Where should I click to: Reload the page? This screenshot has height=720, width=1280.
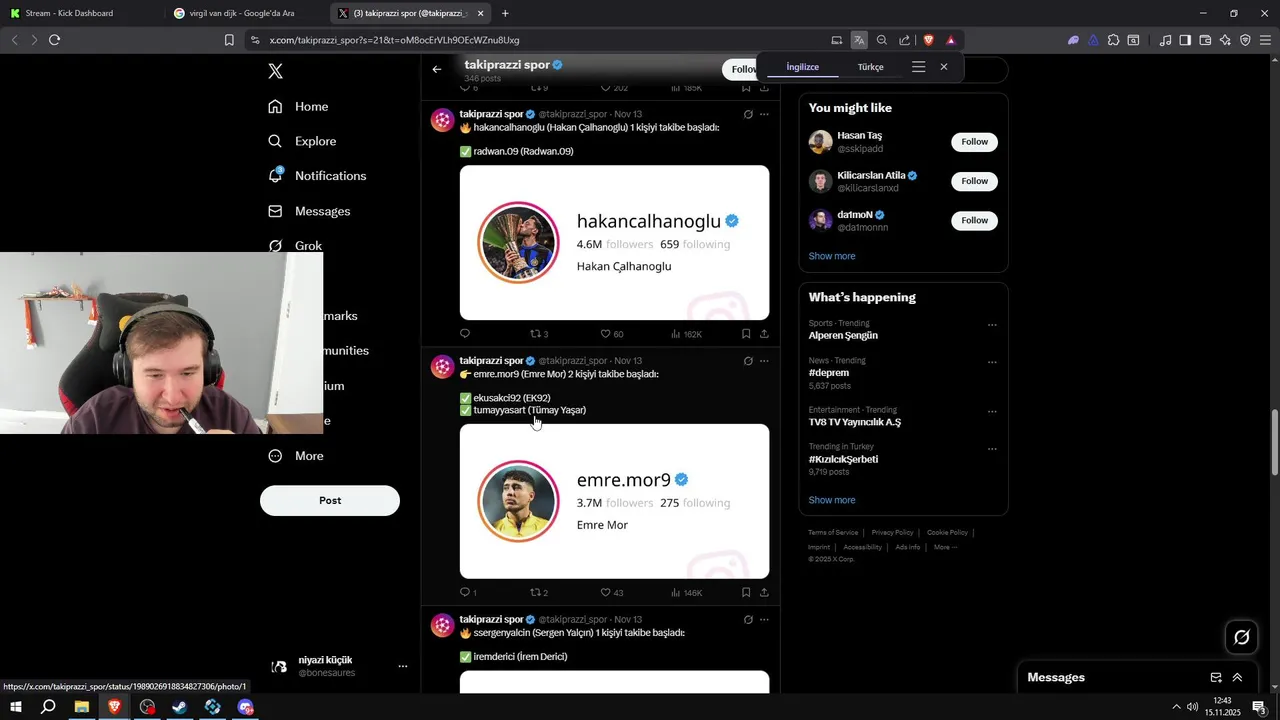point(54,40)
